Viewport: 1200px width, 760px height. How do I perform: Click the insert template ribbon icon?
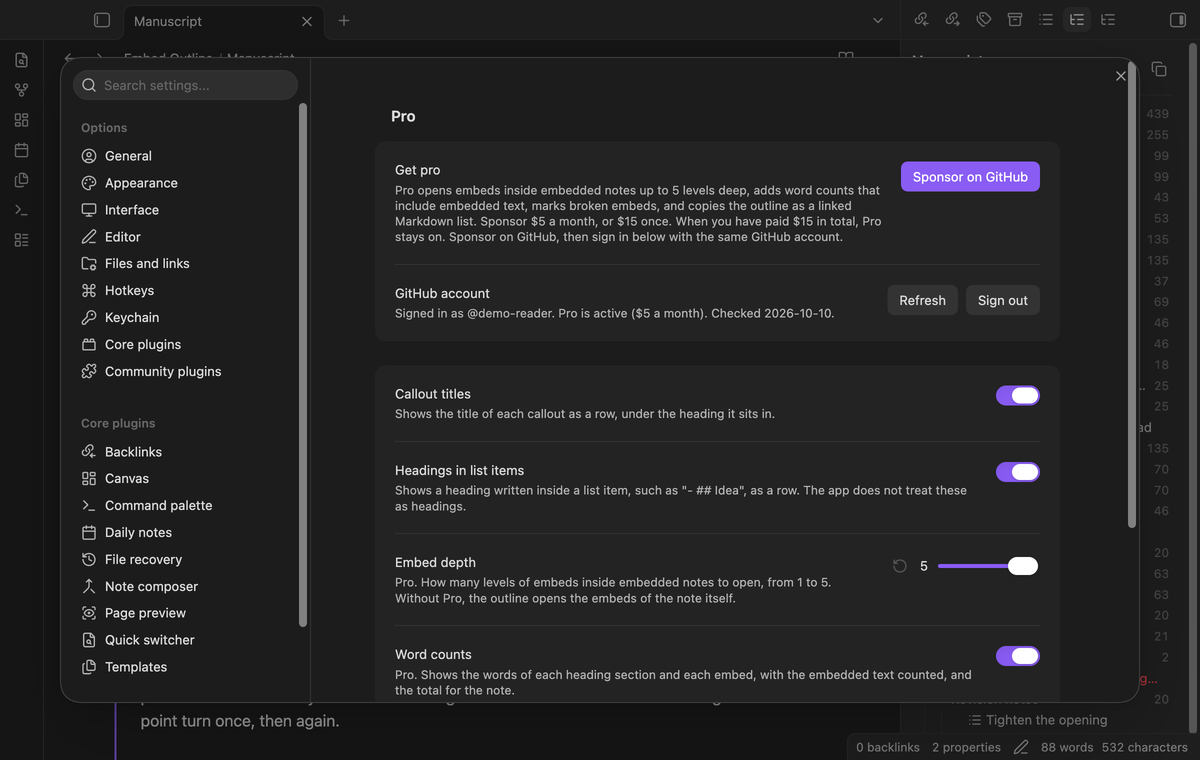tap(21, 180)
